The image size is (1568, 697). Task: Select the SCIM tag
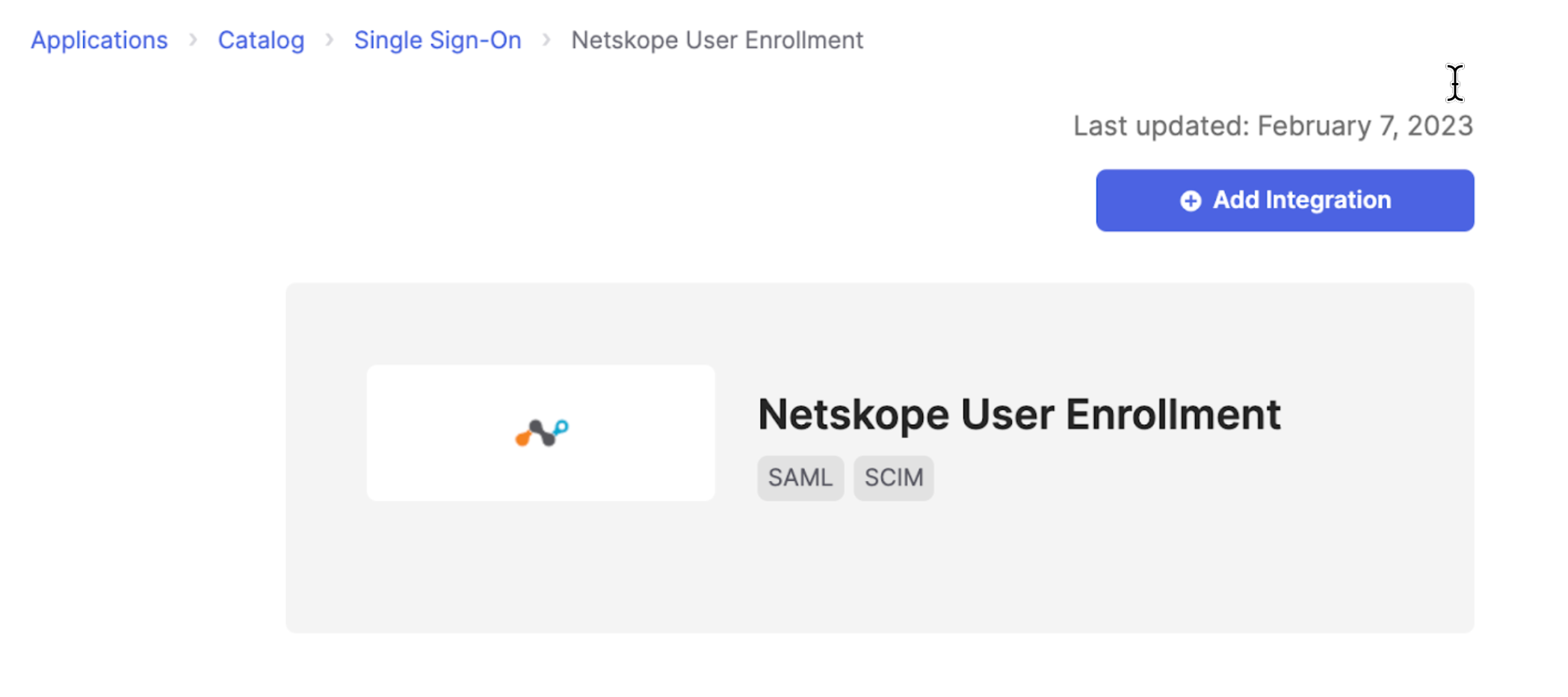pos(893,478)
